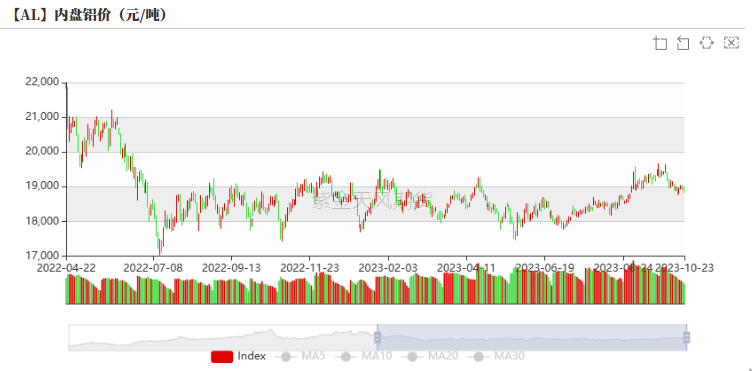Click the clear selection dashed X icon
The height and width of the screenshot is (371, 752).
coord(731,43)
